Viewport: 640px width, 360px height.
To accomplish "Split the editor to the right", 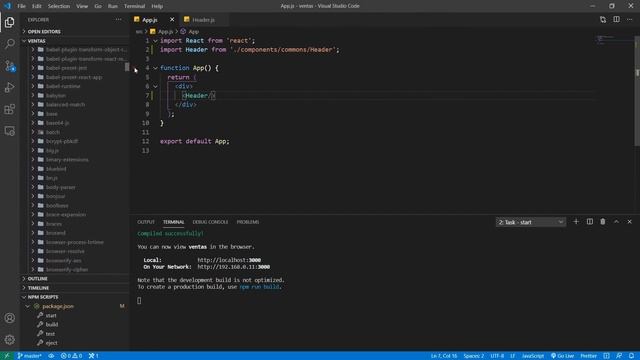I will (616, 20).
